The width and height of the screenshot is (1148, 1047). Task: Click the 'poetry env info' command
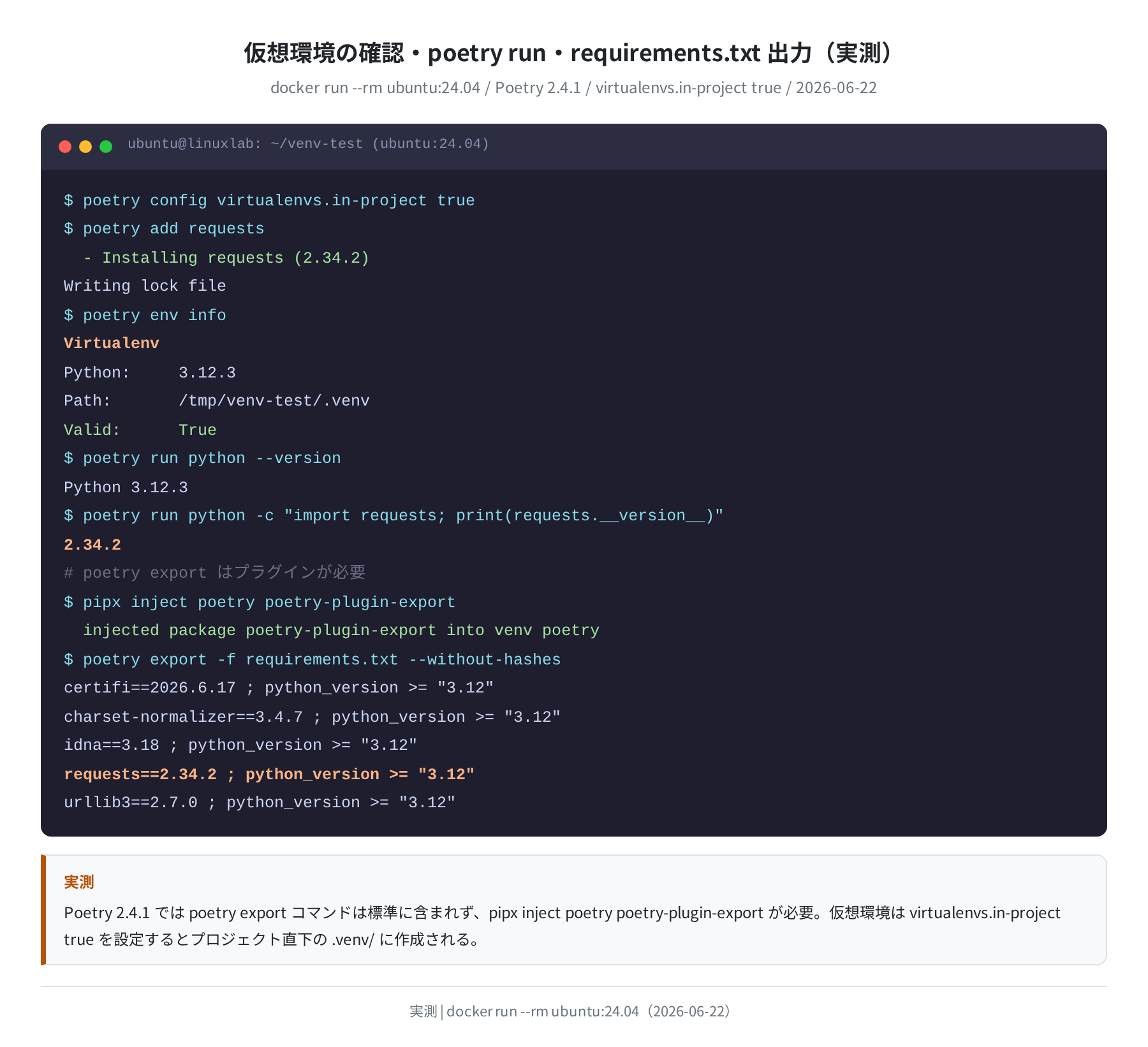click(145, 315)
